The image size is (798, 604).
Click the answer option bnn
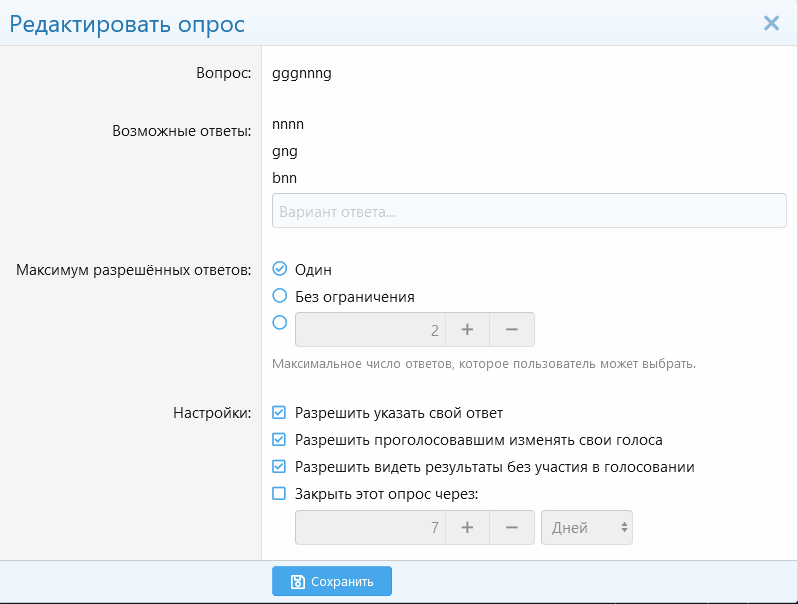click(284, 178)
